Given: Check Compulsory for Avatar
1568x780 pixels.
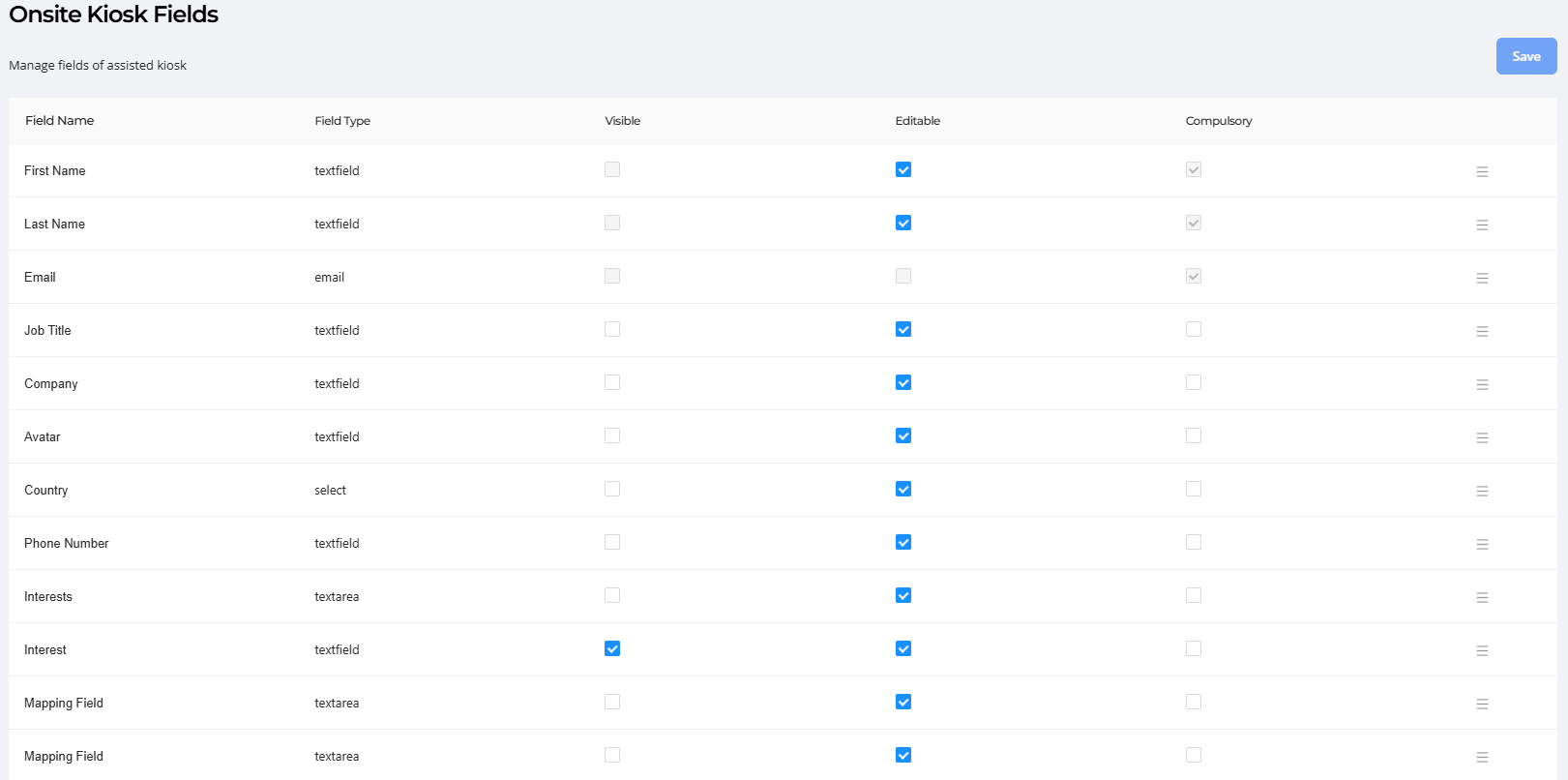Looking at the screenshot, I should [1194, 435].
